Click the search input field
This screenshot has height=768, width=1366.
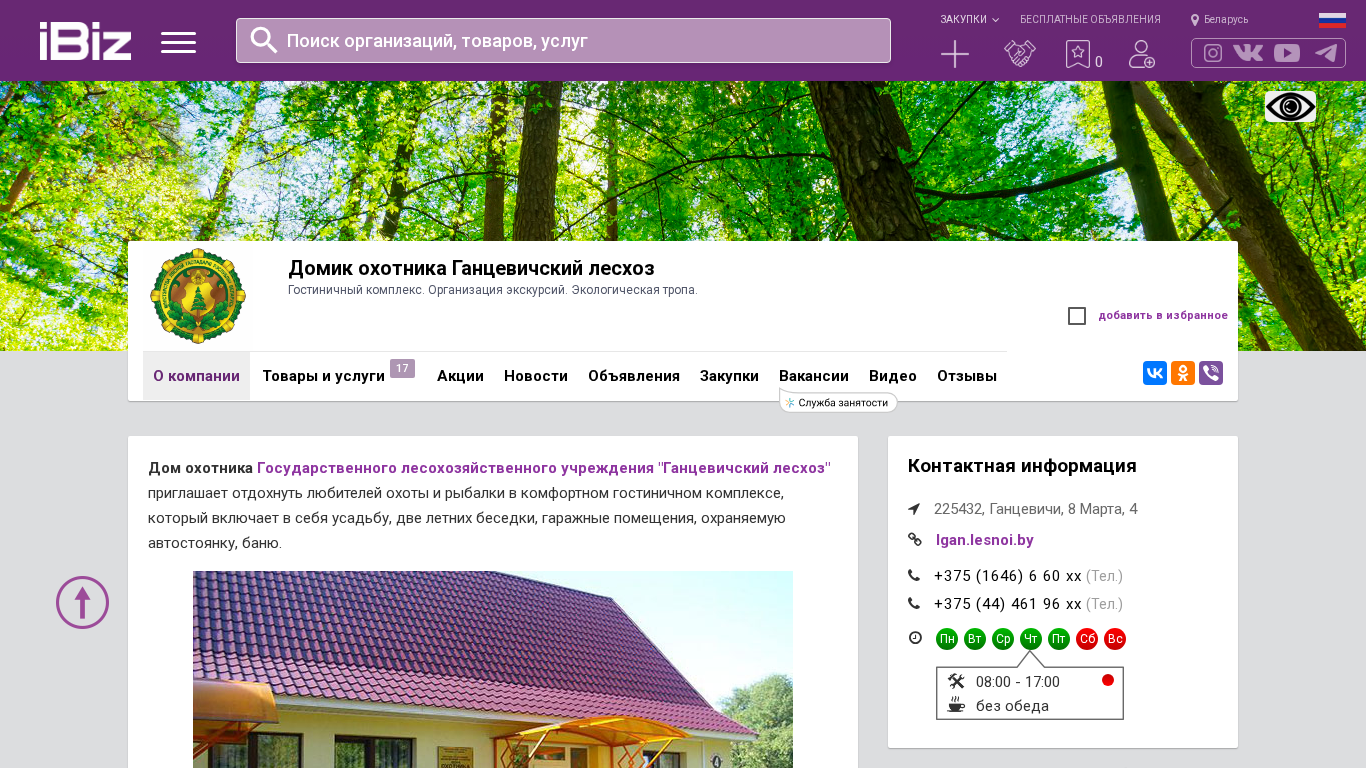point(563,40)
